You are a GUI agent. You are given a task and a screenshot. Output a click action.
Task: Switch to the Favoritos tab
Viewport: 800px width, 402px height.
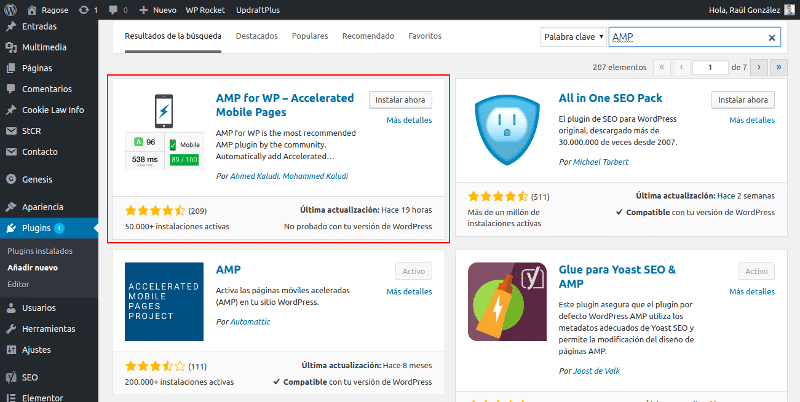(x=424, y=36)
